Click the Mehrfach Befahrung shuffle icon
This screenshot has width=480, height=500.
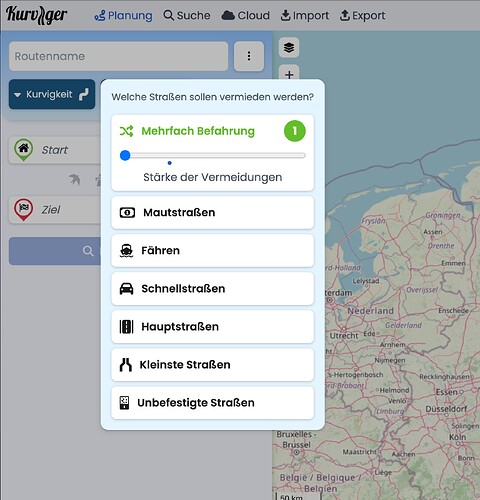[x=126, y=131]
